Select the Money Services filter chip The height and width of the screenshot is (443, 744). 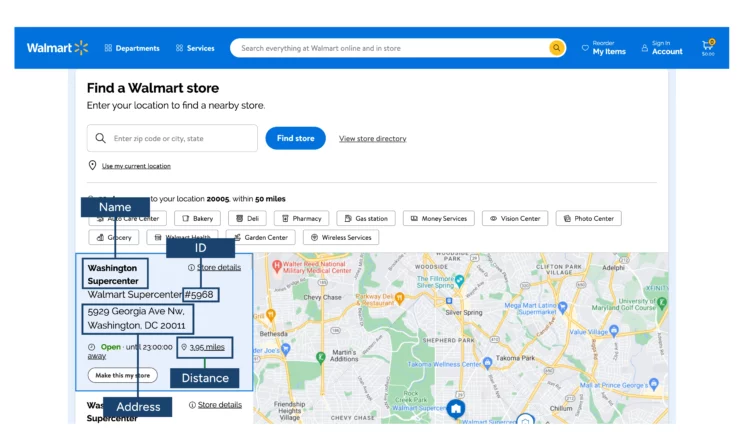pos(439,218)
